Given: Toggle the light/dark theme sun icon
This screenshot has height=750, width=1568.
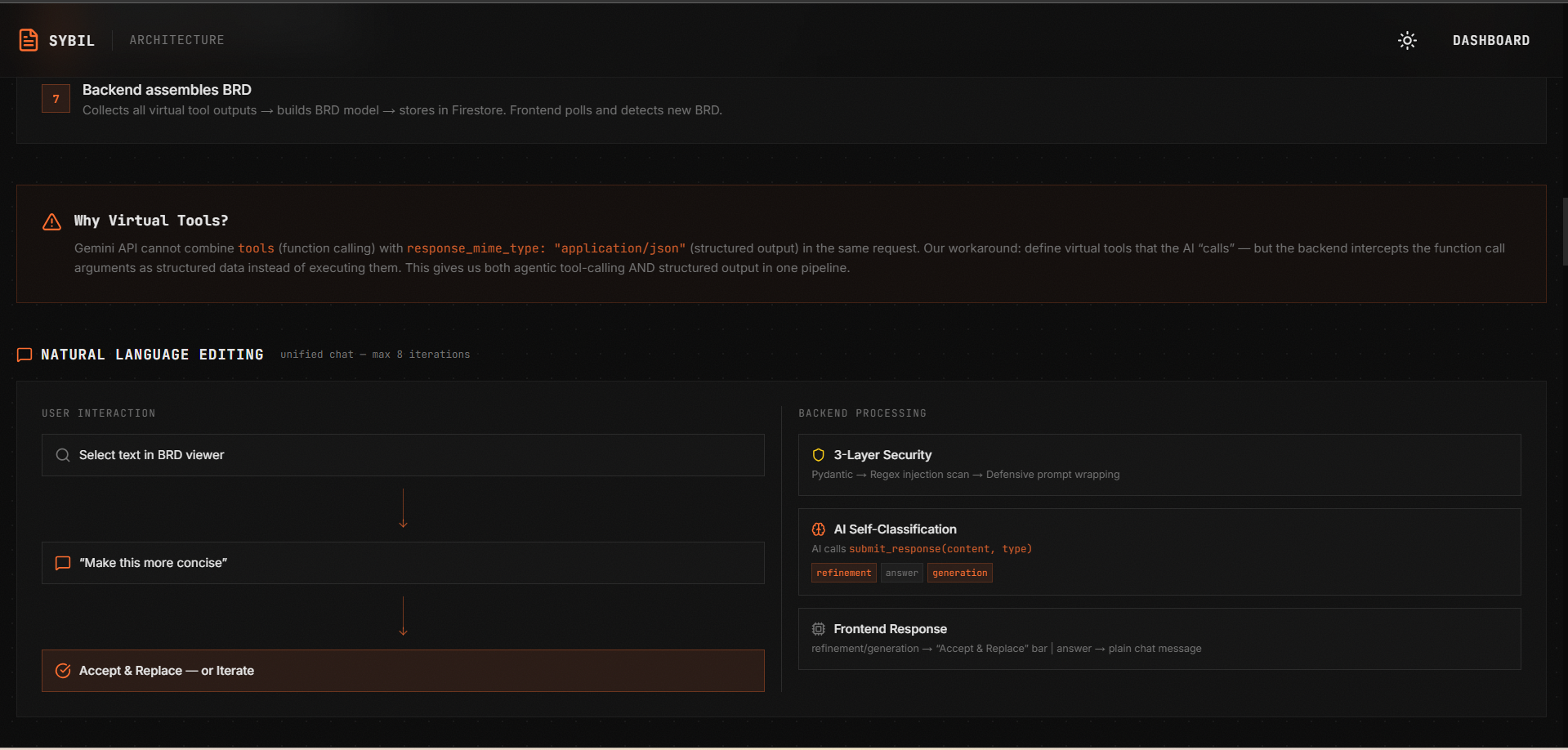Looking at the screenshot, I should [1406, 40].
